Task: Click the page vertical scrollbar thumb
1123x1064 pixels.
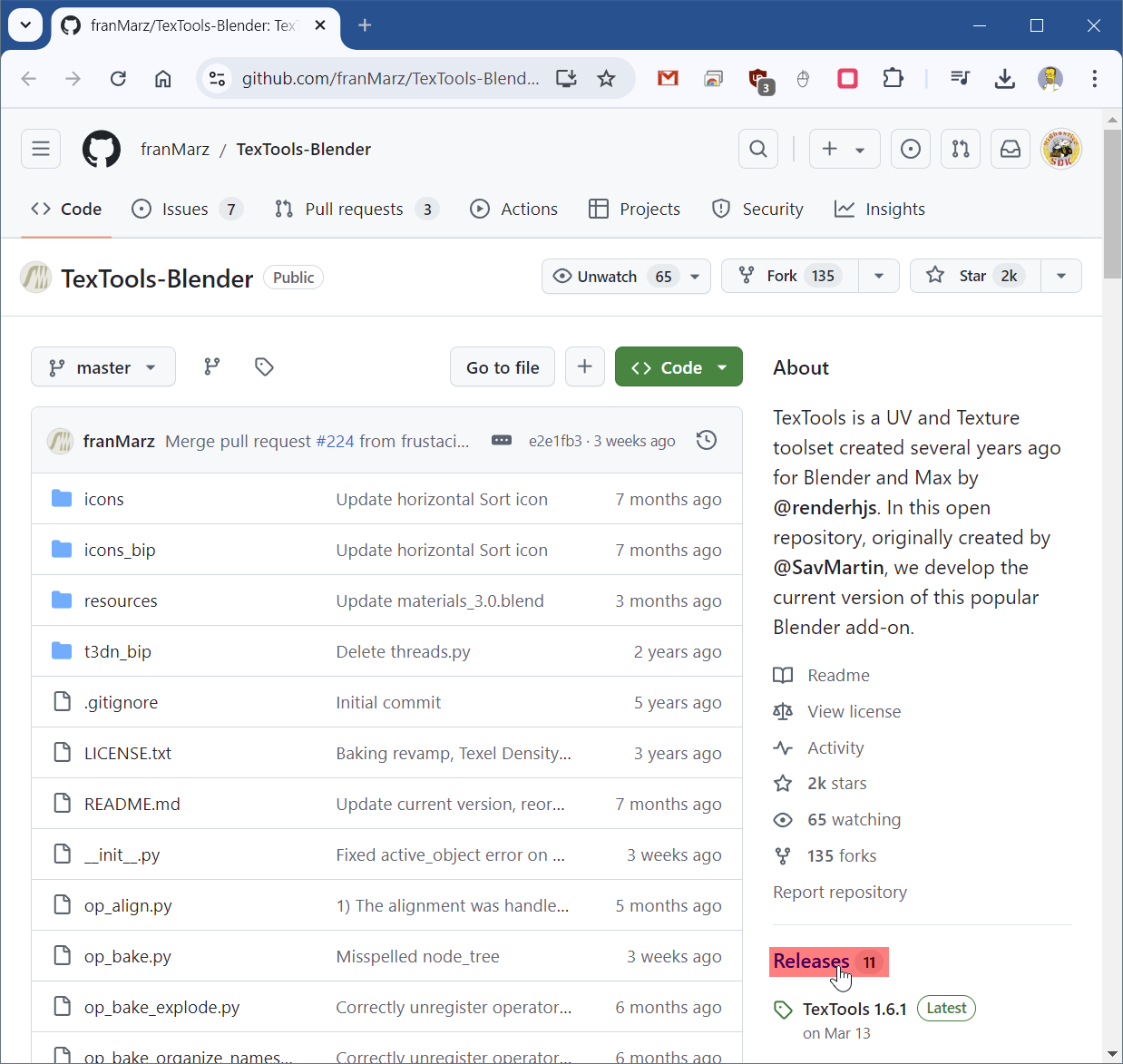Action: (1112, 203)
